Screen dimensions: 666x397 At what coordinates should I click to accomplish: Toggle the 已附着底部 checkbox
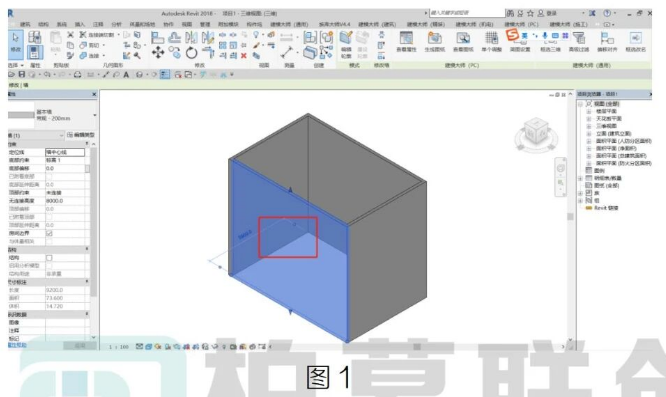(49, 176)
